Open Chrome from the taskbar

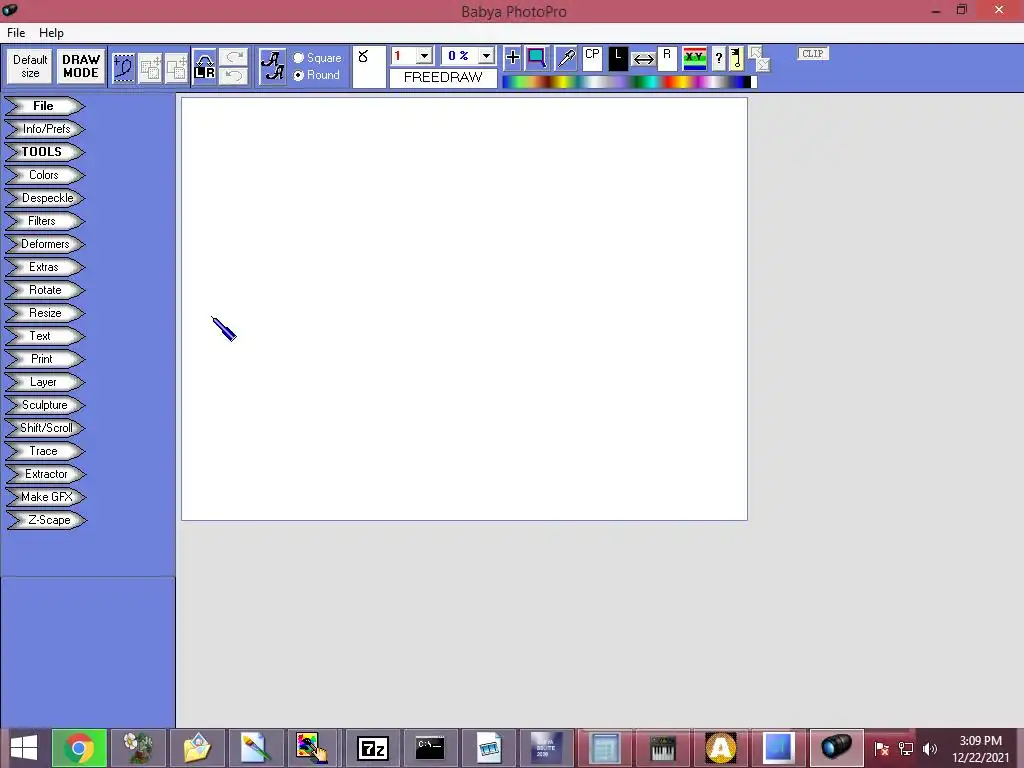[x=79, y=748]
